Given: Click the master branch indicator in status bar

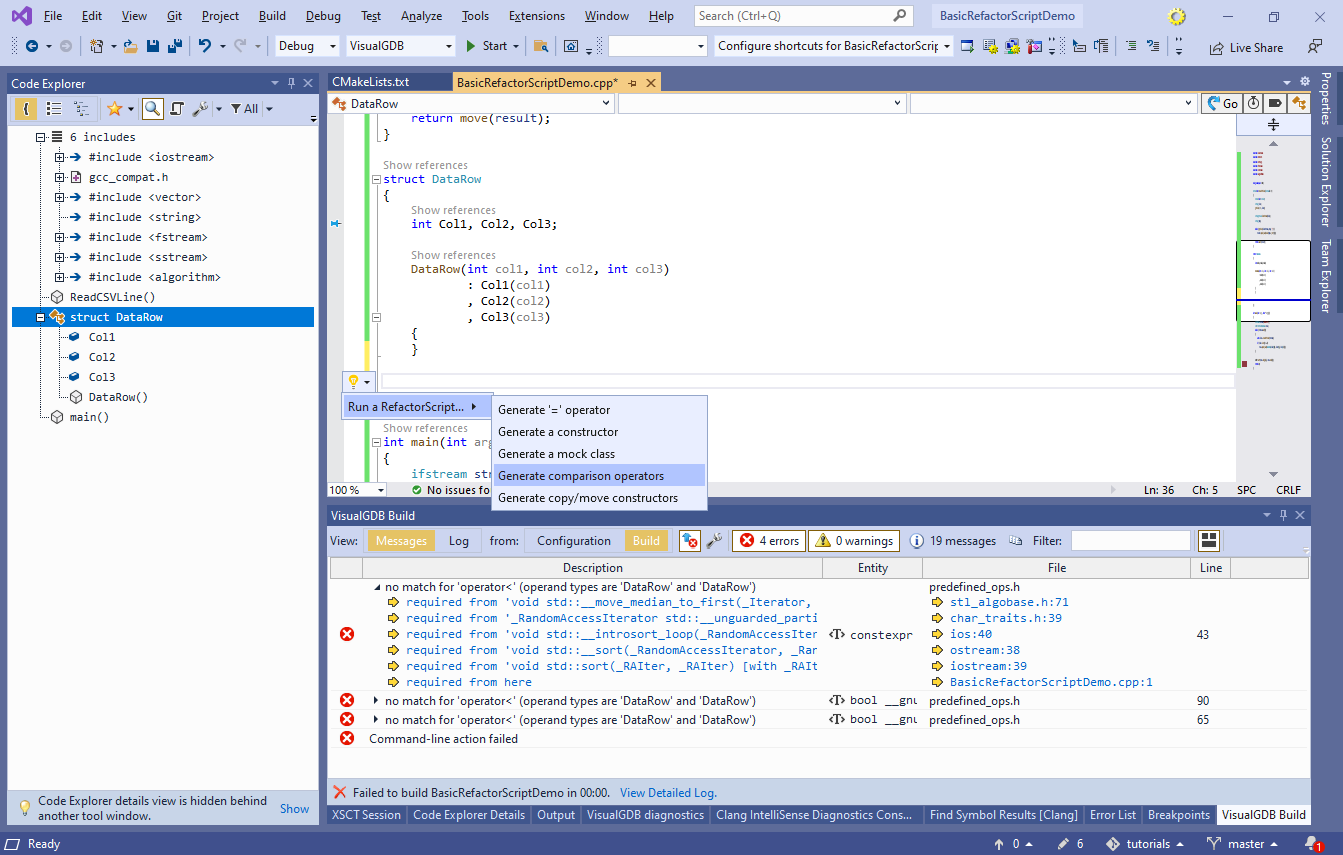Looking at the screenshot, I should 1244,844.
